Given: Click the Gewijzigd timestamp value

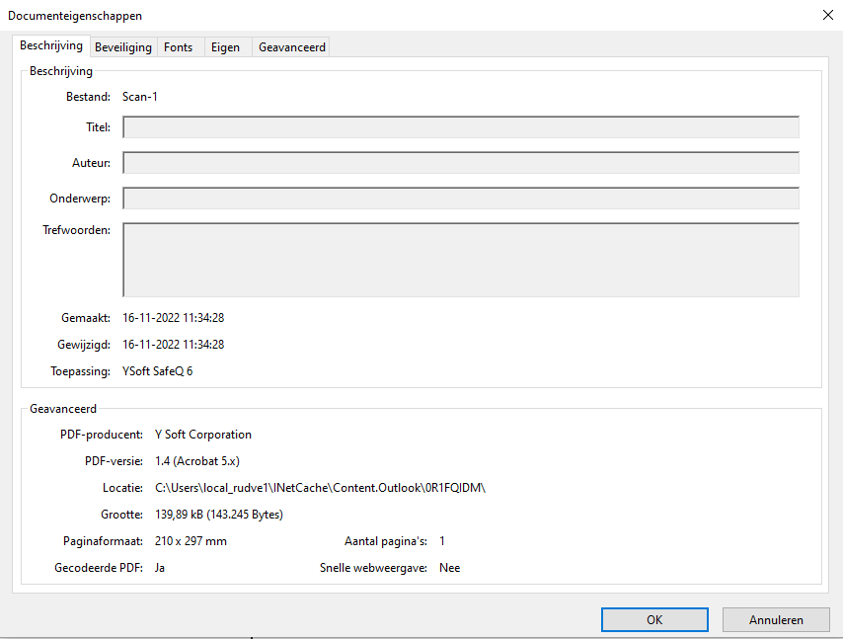Looking at the screenshot, I should (173, 345).
